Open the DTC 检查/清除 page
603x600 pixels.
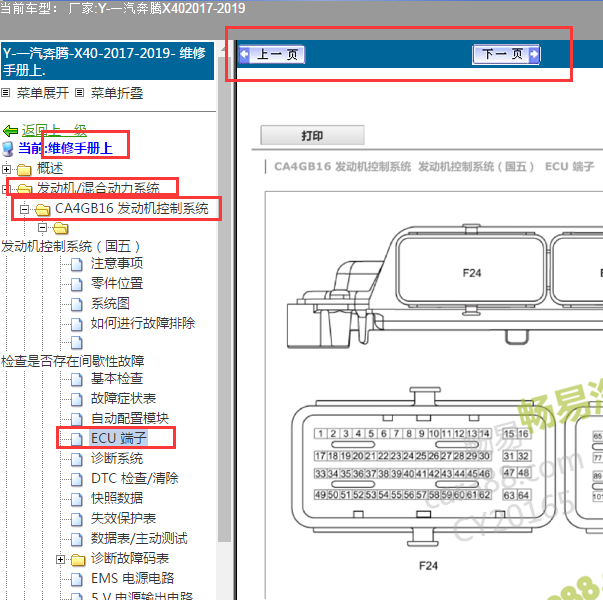[135, 478]
